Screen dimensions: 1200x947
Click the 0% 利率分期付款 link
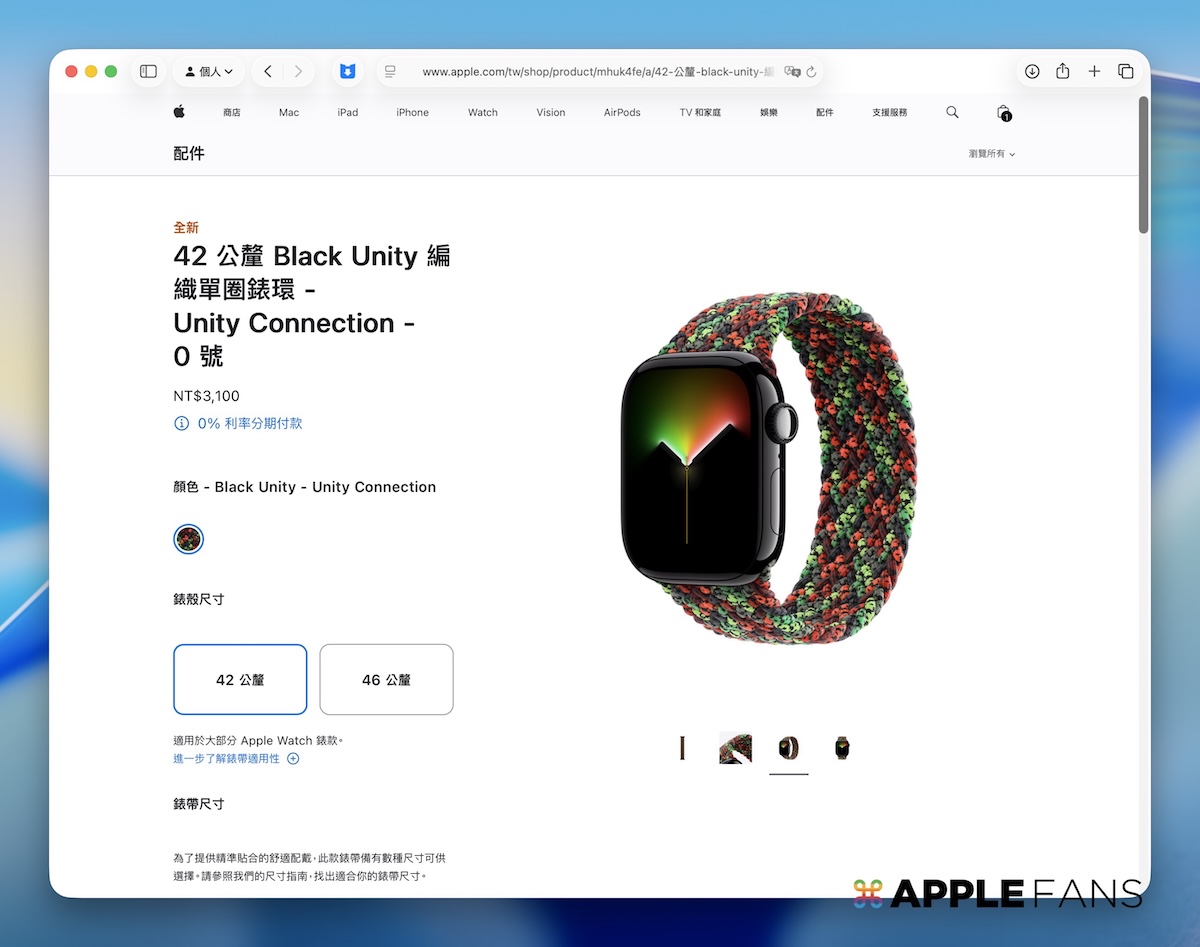238,423
